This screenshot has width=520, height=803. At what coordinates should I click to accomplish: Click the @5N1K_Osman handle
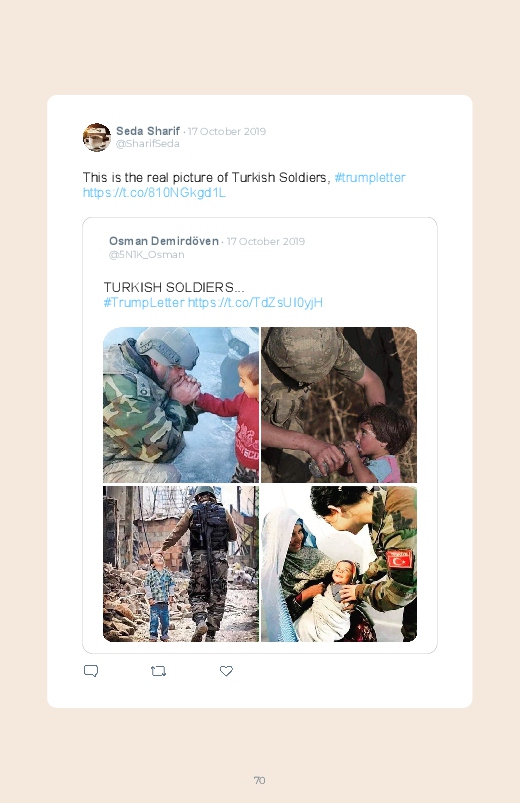click(x=147, y=255)
